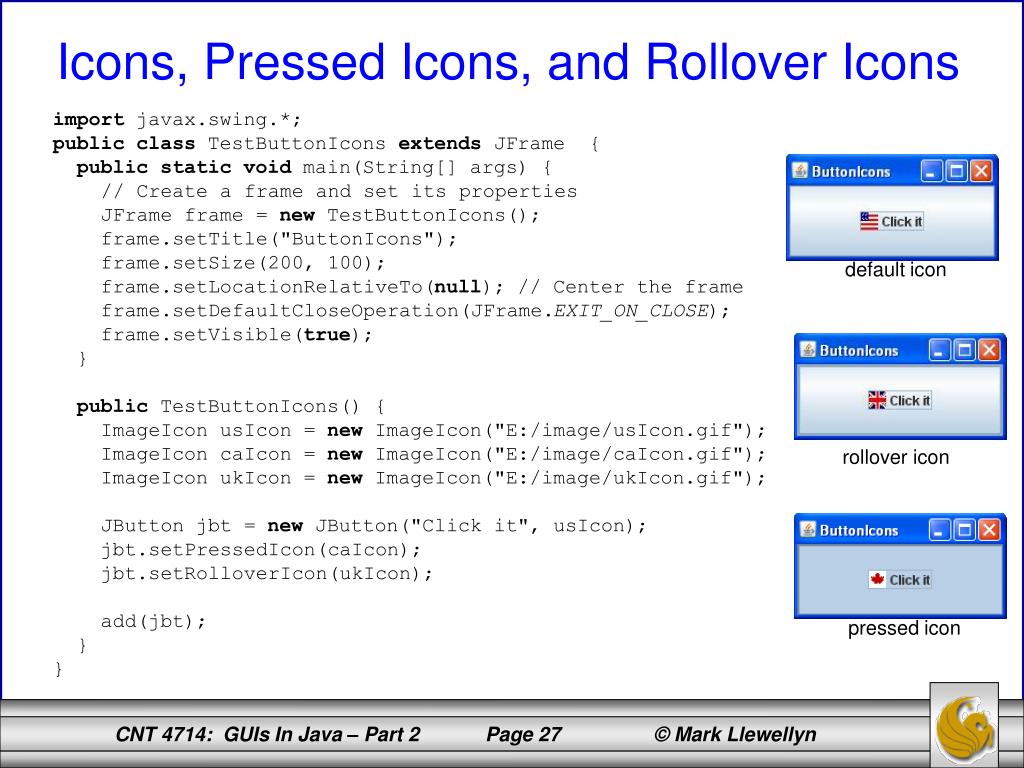The width and height of the screenshot is (1024, 768).
Task: Click the 'ImageIcon ukIcon' declaration line
Action: tap(433, 479)
